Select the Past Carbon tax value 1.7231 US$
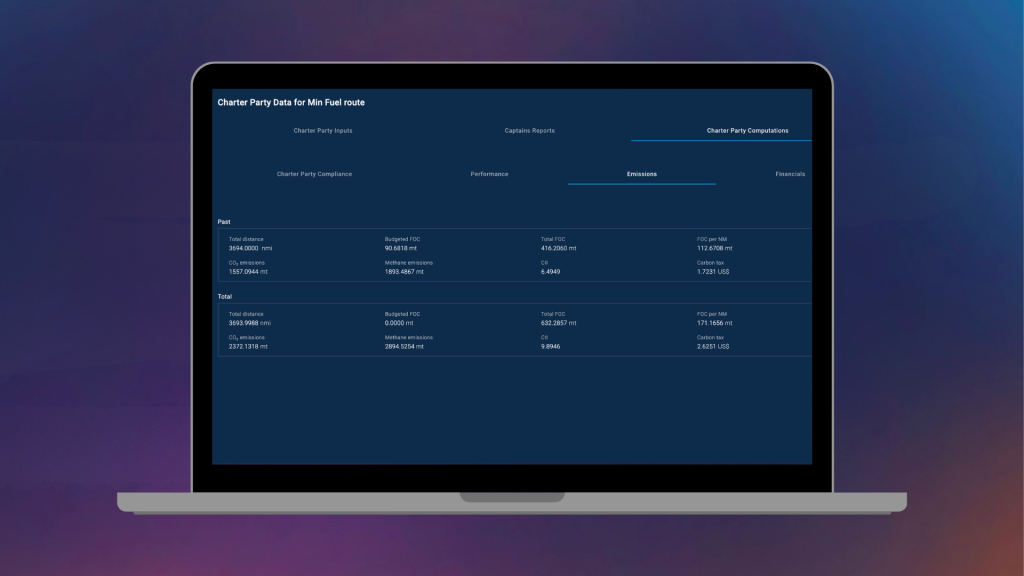Screen dimensions: 1024x576 point(712,271)
